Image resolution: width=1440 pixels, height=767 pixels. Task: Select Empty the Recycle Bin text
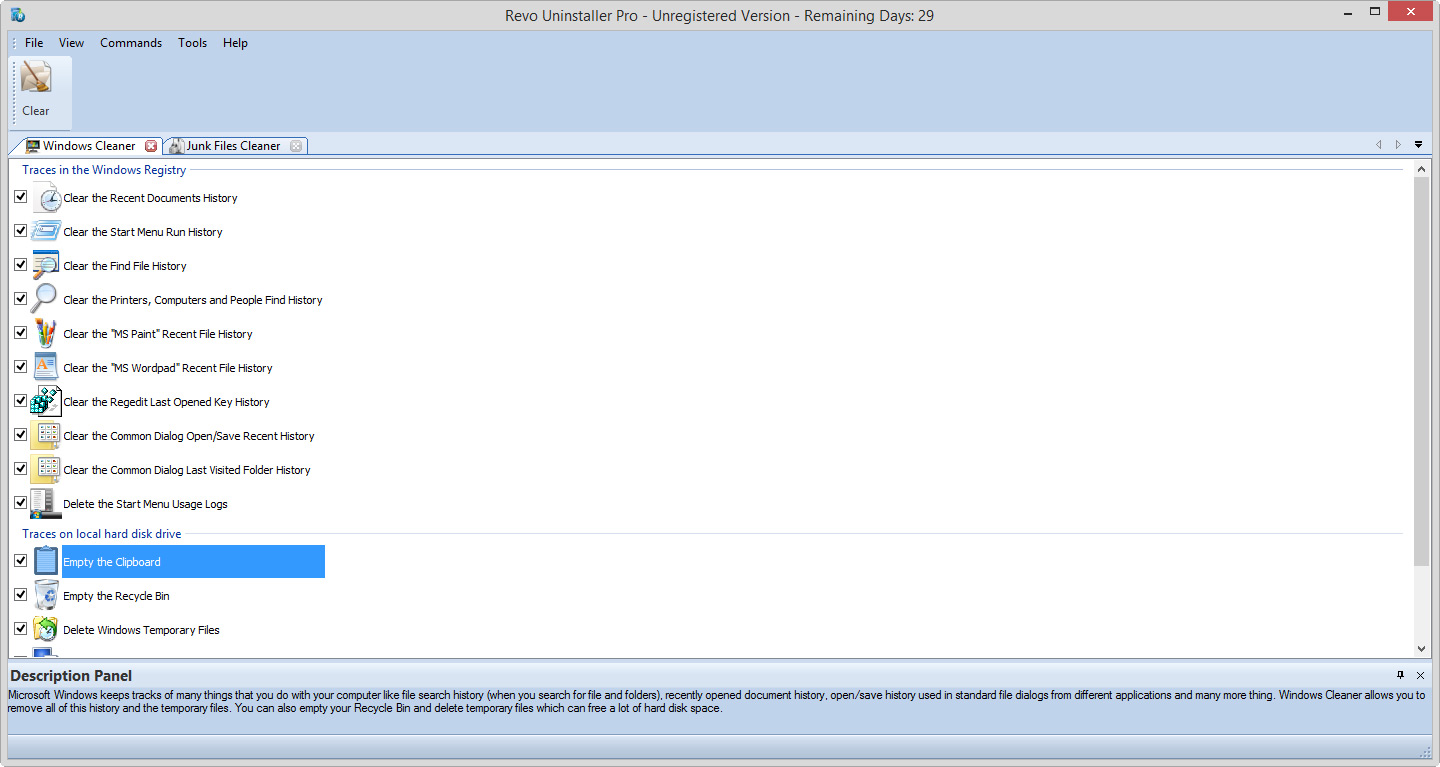point(116,596)
